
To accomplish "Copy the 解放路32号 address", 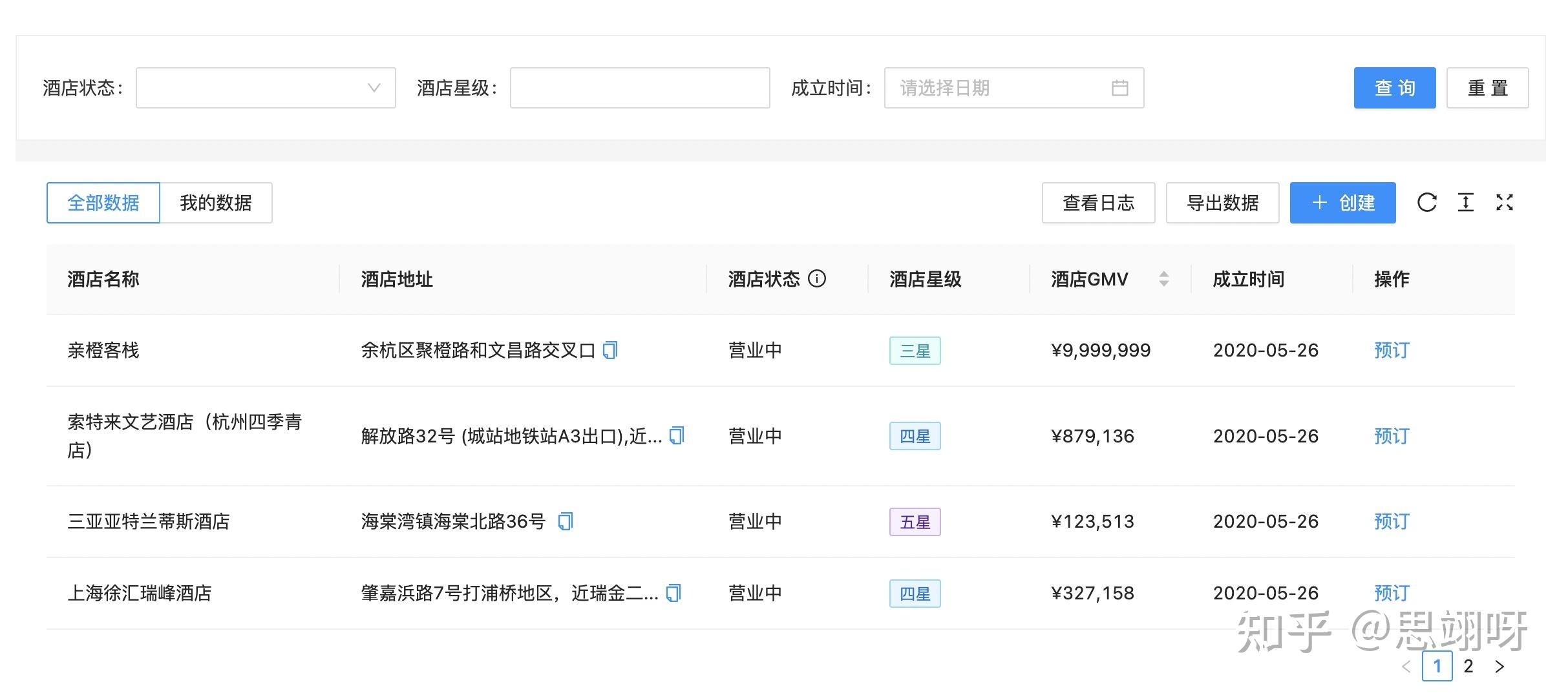I will (677, 436).
